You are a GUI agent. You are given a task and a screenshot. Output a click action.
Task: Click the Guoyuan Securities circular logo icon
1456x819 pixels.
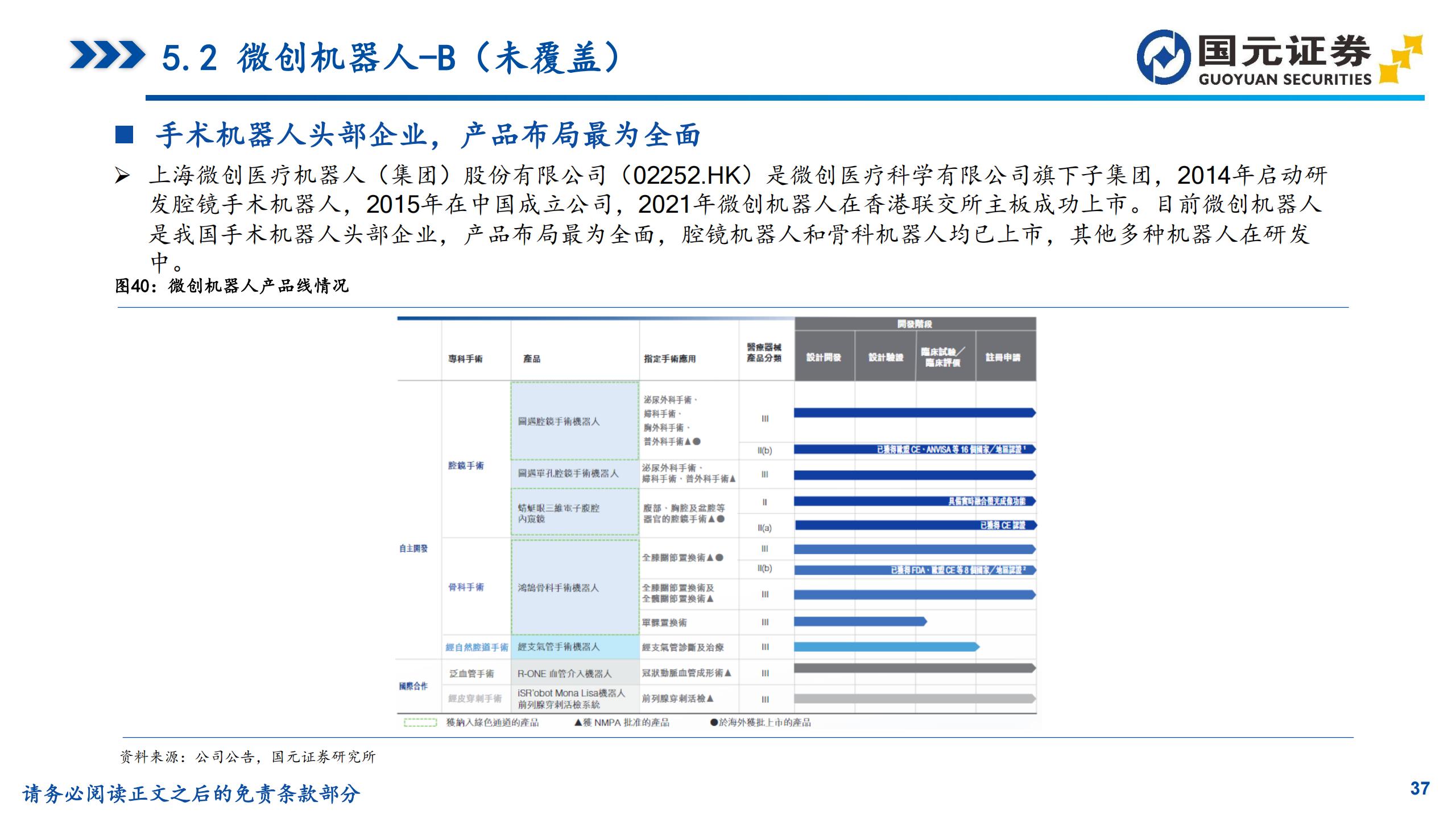pos(1163,57)
